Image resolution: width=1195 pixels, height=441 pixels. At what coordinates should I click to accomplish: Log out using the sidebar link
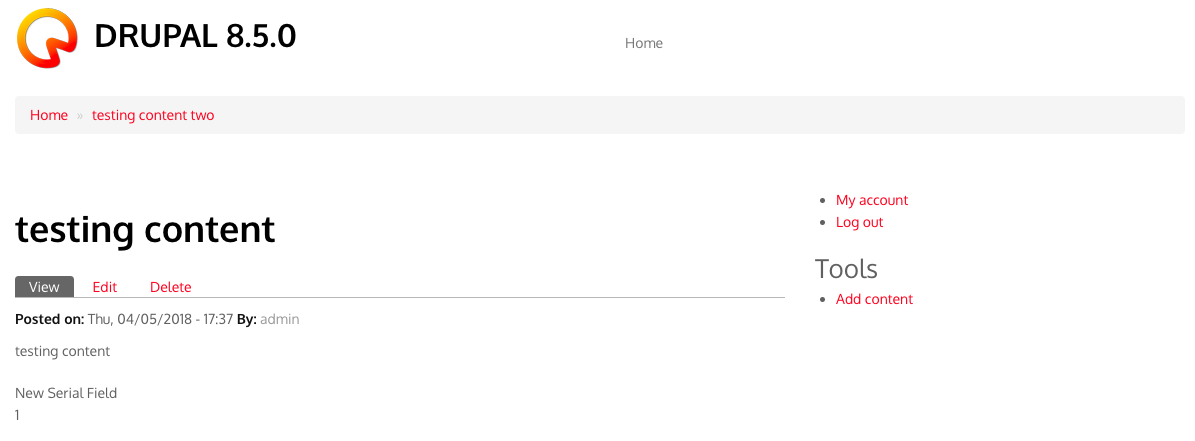click(860, 222)
